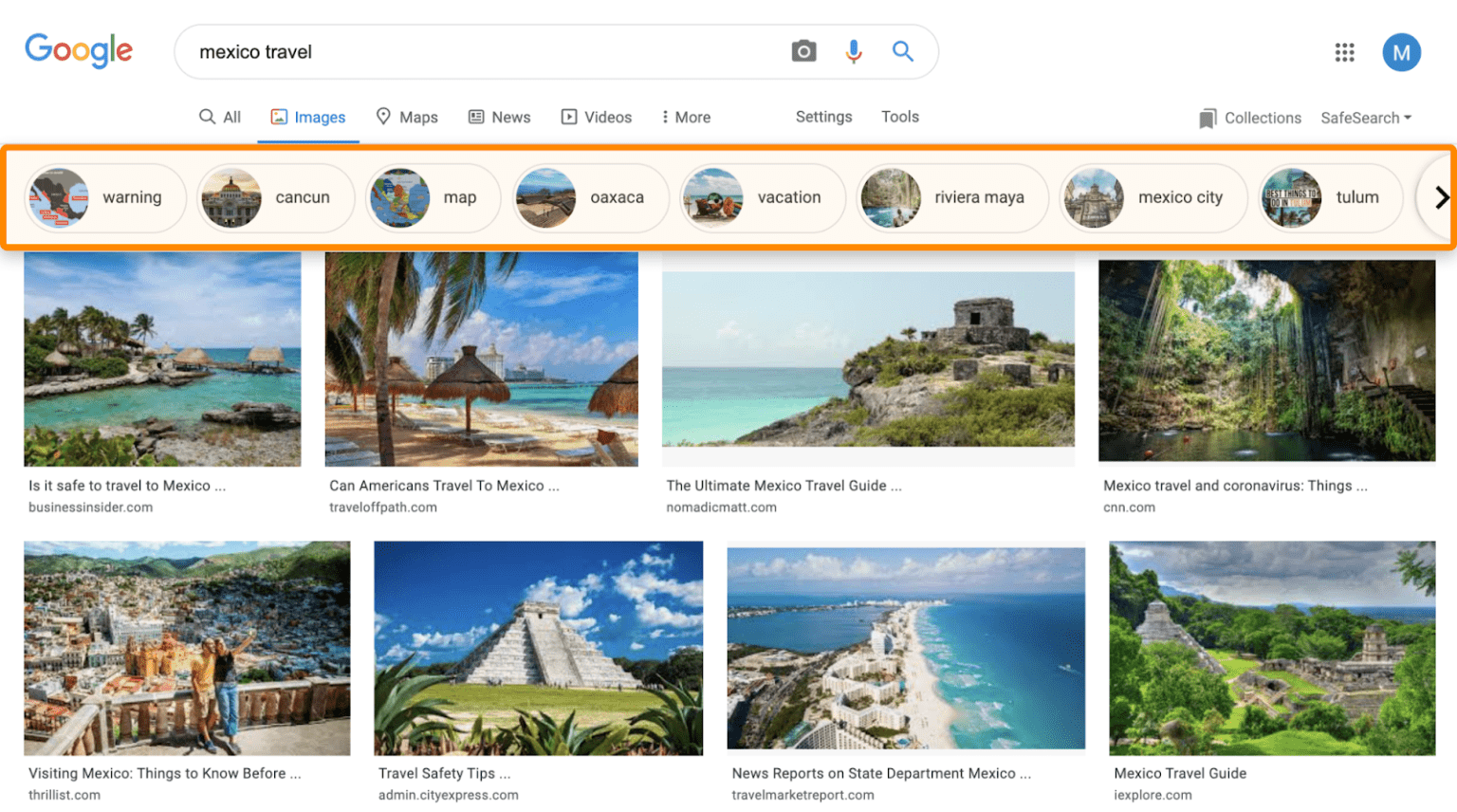Viewport: 1457px width, 812px height.
Task: Click the Chichen Itza pyramid image thumbnail
Action: tap(538, 648)
